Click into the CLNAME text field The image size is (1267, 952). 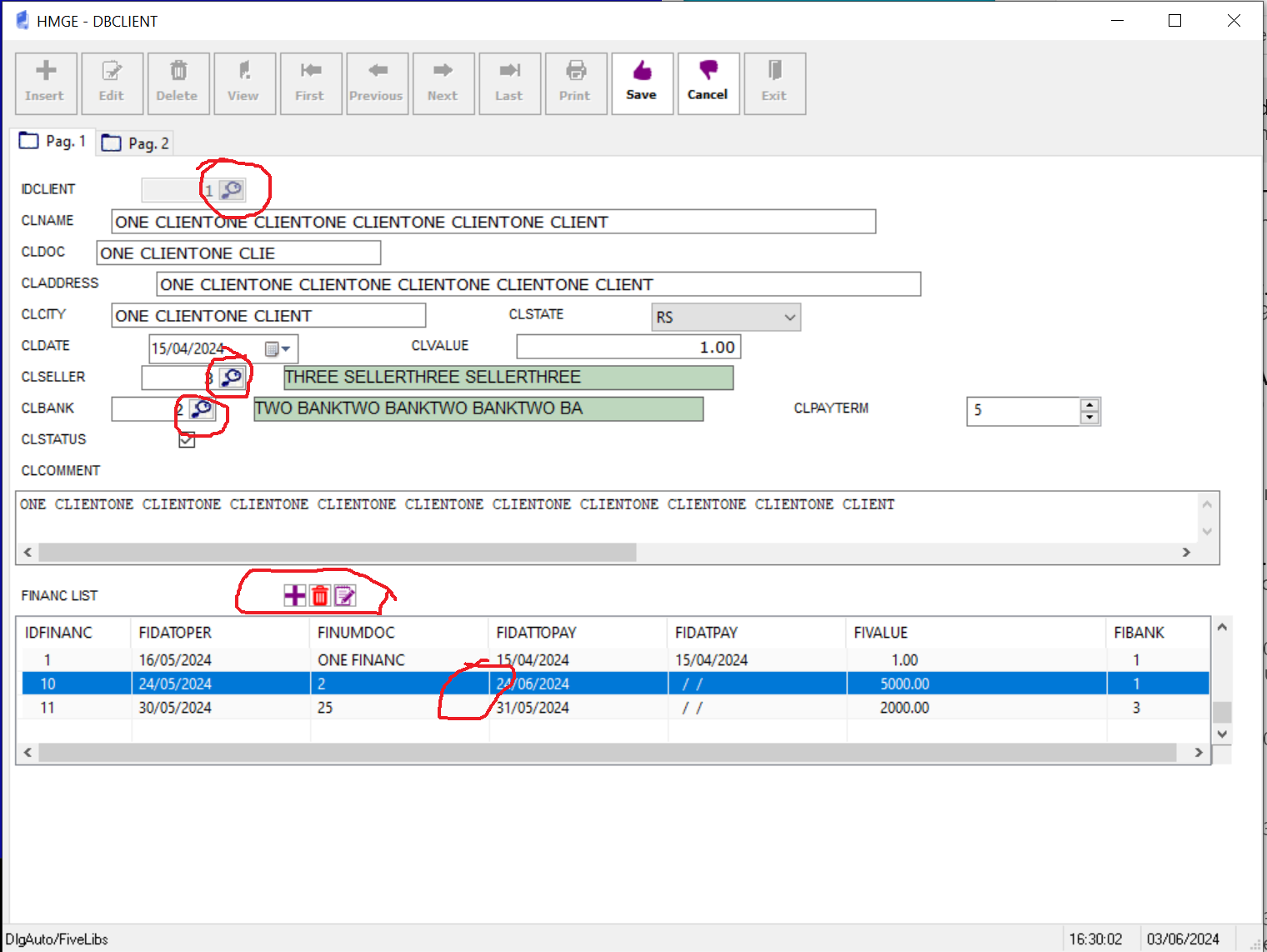click(493, 222)
